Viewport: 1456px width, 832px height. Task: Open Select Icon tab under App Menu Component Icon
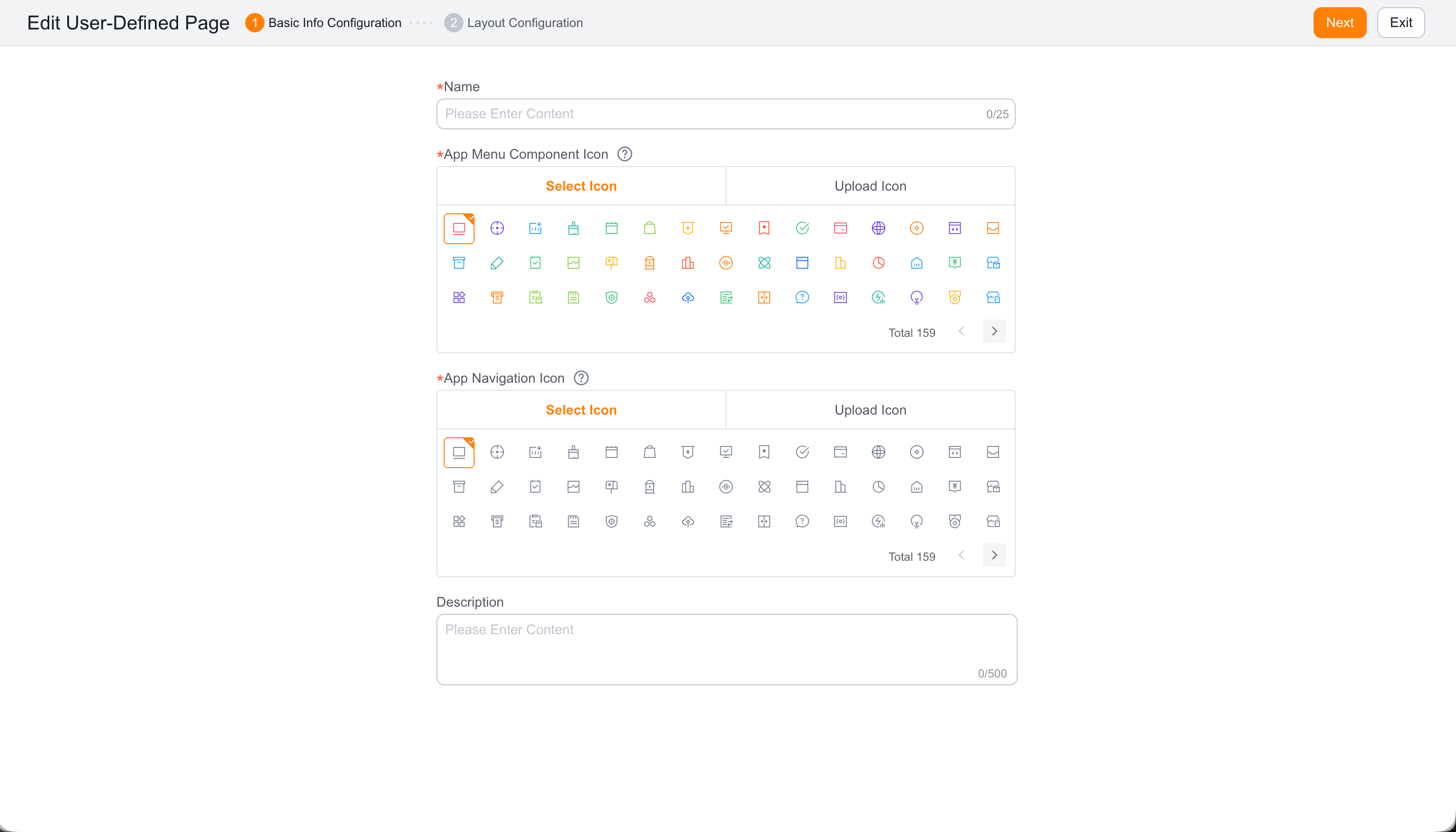click(581, 186)
